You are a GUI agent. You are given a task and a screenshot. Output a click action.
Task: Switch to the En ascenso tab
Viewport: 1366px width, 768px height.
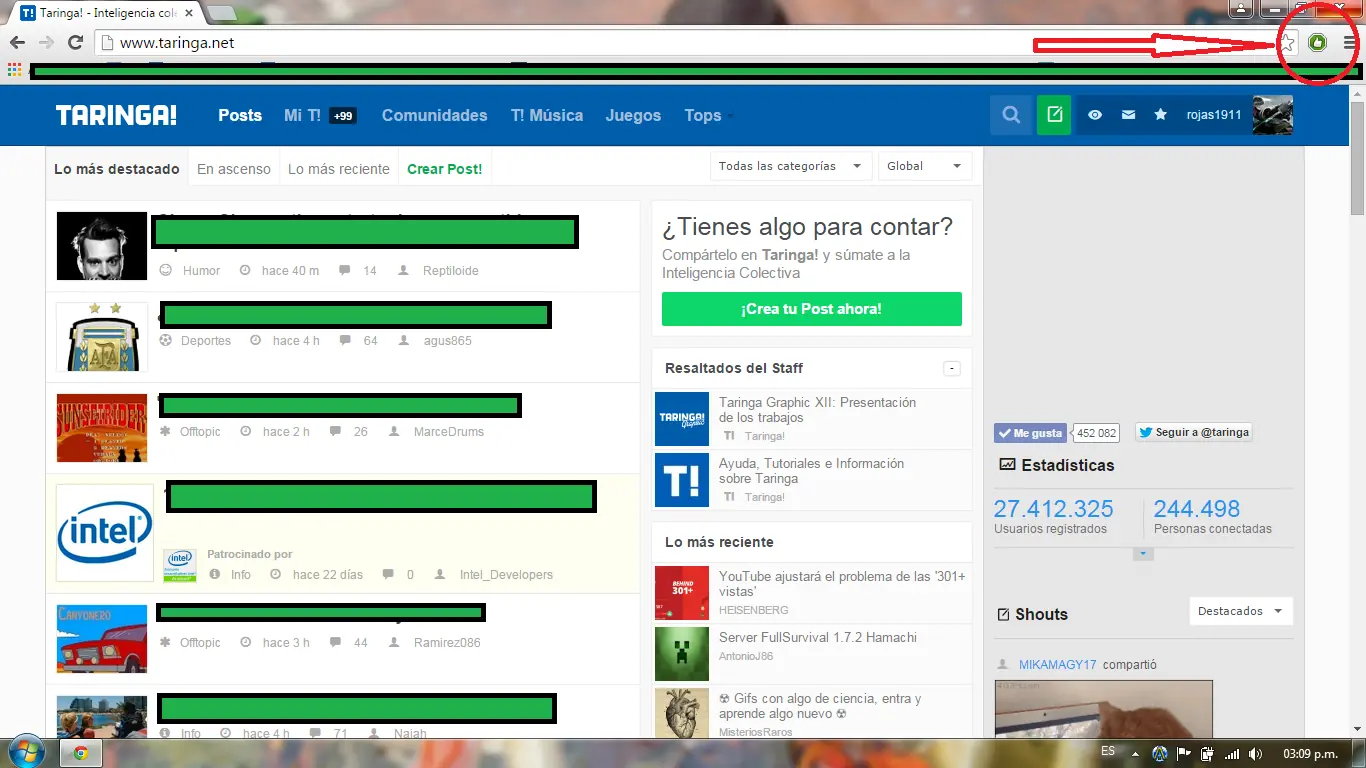coord(234,169)
